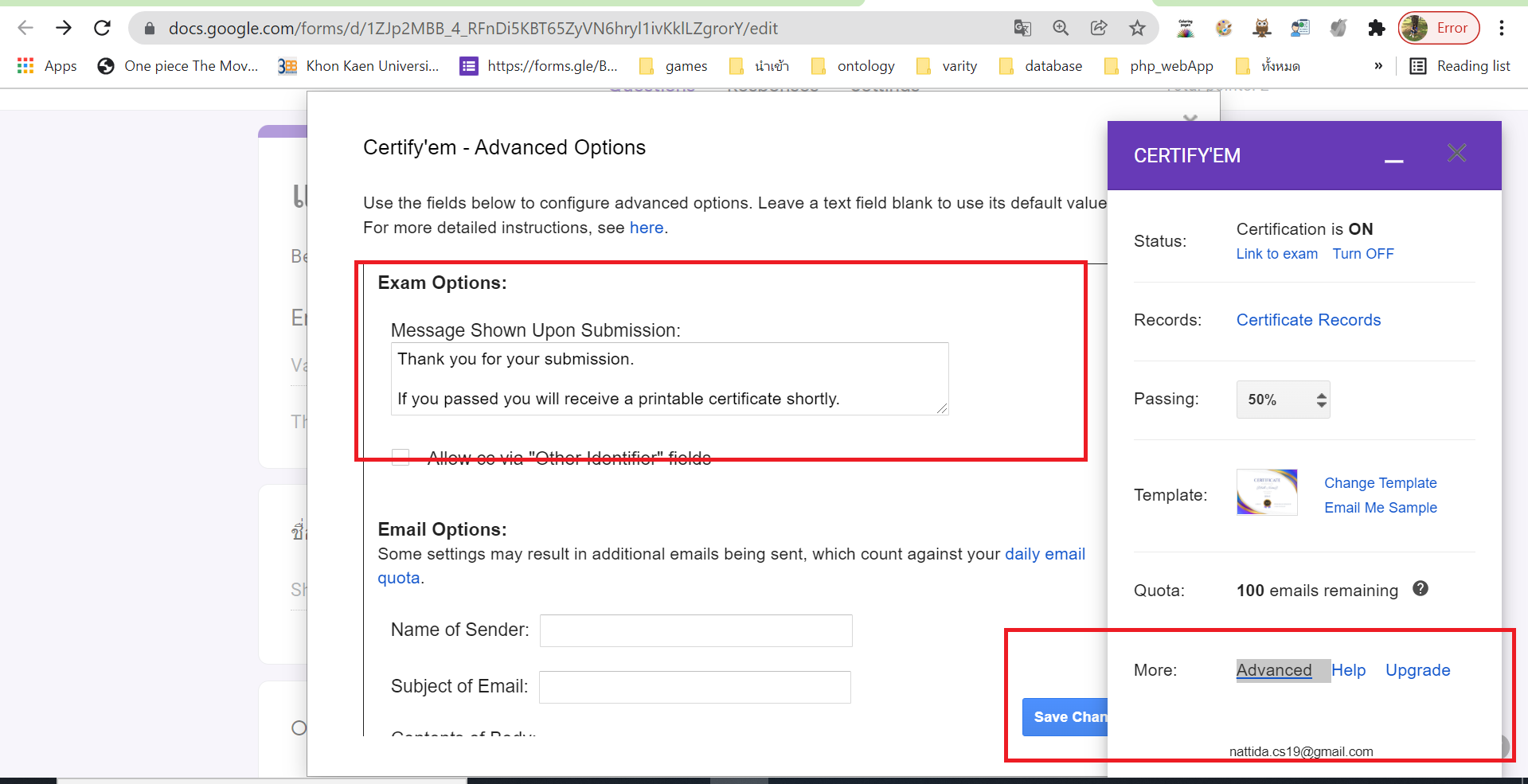Open the ทั้งหมด bookmark folder
Viewport: 1528px width, 784px height.
tap(1268, 66)
